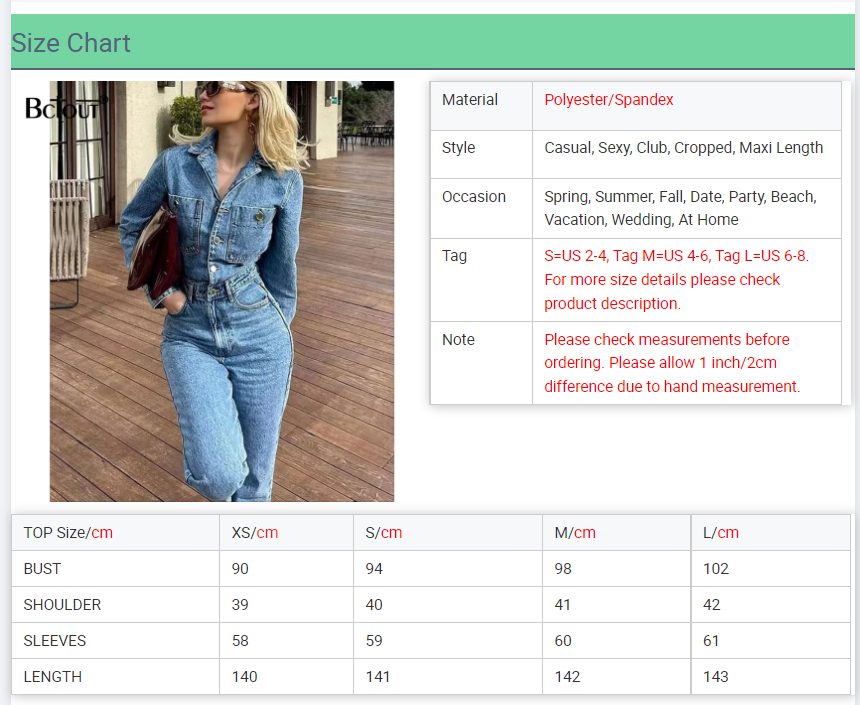Select the S/cm column header

(384, 533)
